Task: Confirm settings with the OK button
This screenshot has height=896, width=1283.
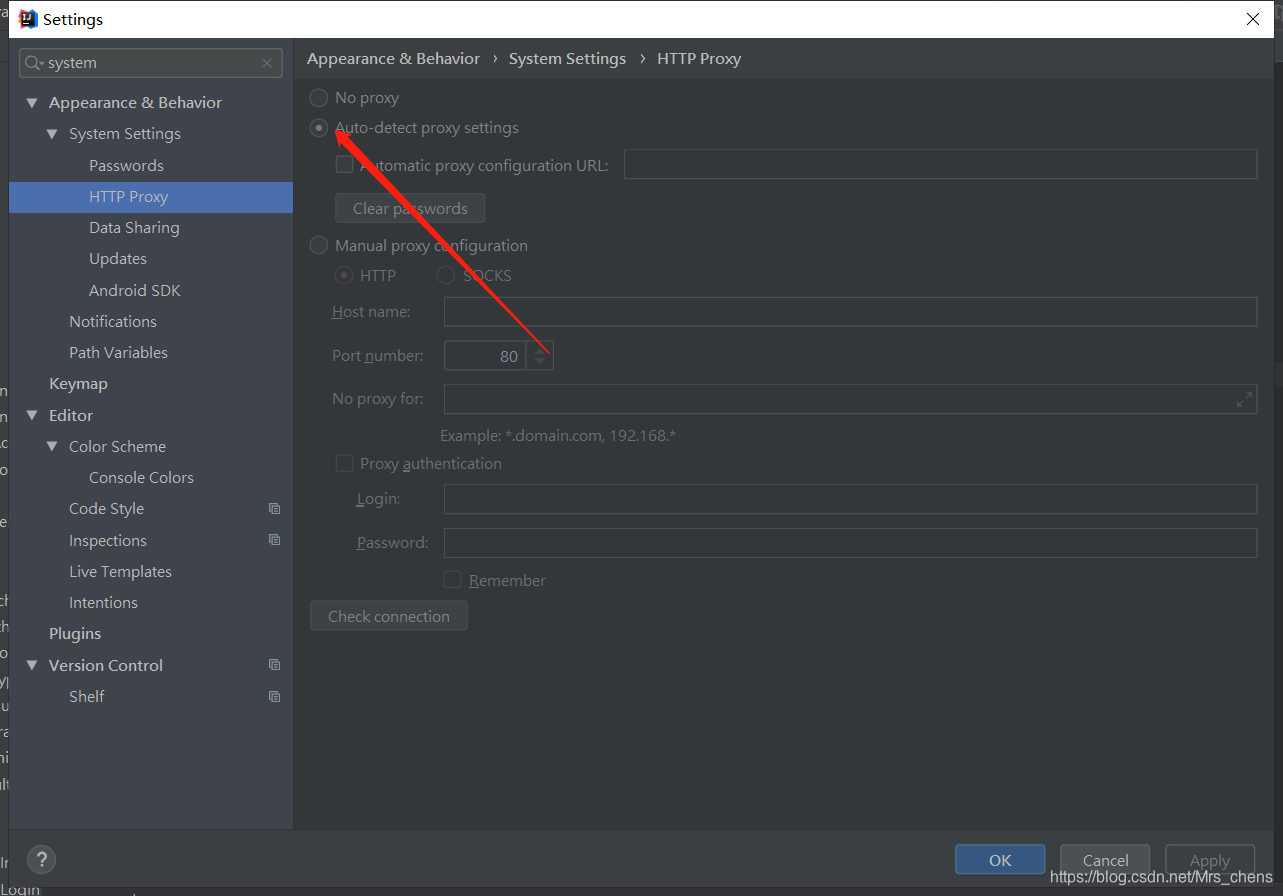Action: tap(1000, 860)
